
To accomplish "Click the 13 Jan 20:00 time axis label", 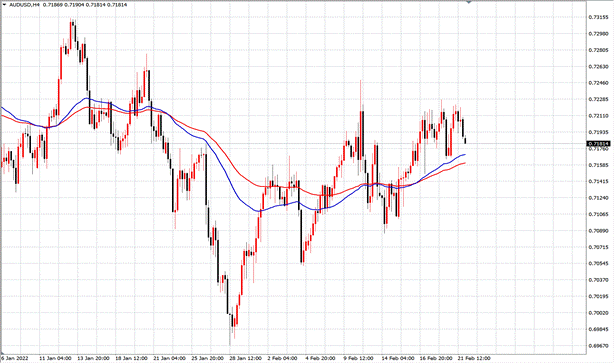I will pos(94,358).
